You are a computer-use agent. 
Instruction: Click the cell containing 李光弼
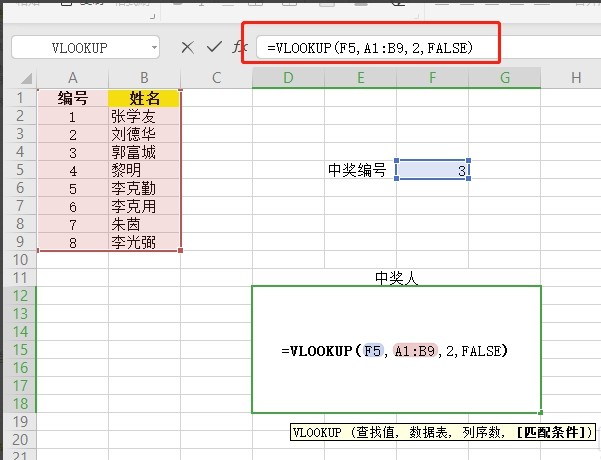144,242
